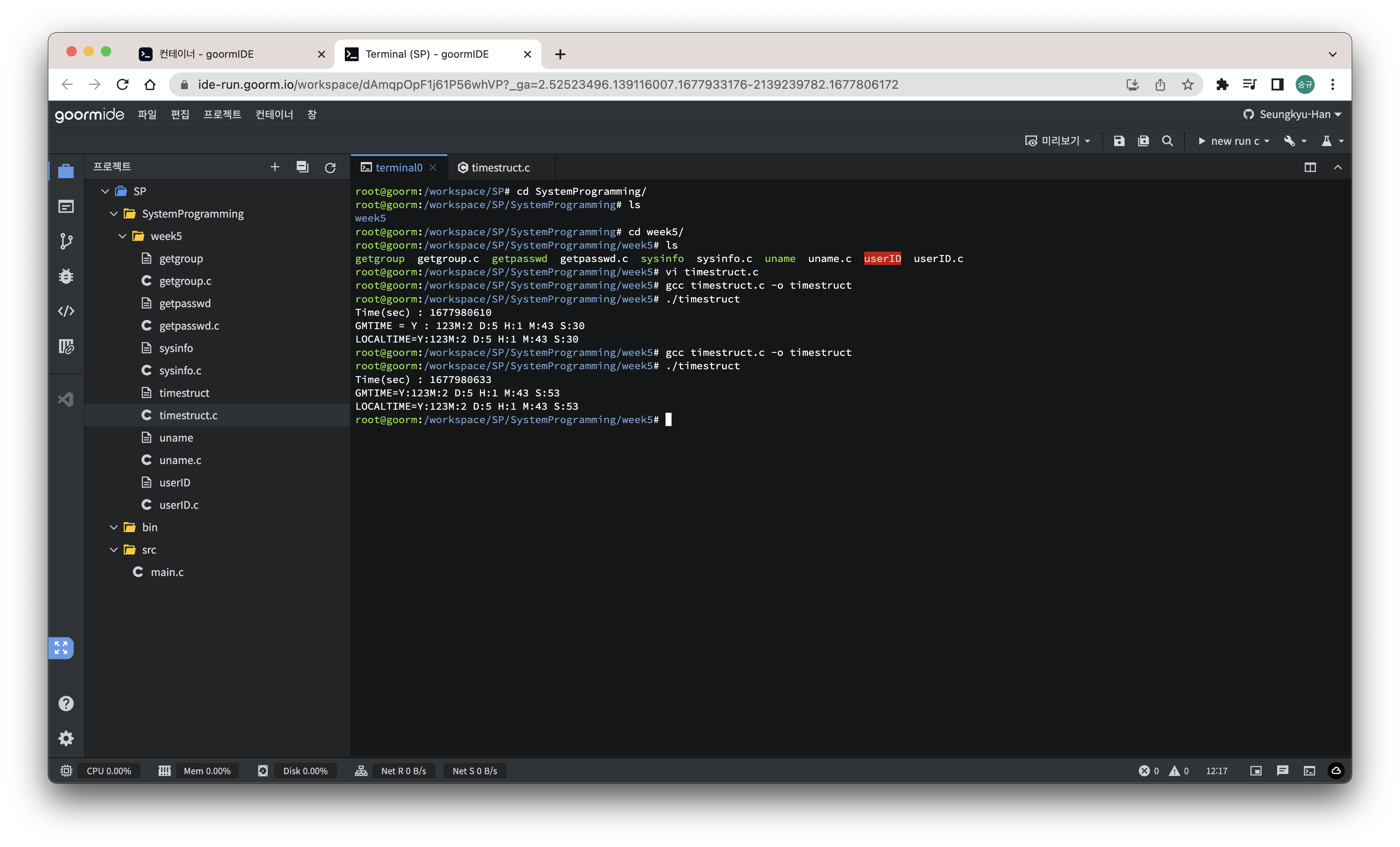The image size is (1400, 847).
Task: Open the sysinfo.c file in tree
Action: (x=180, y=371)
